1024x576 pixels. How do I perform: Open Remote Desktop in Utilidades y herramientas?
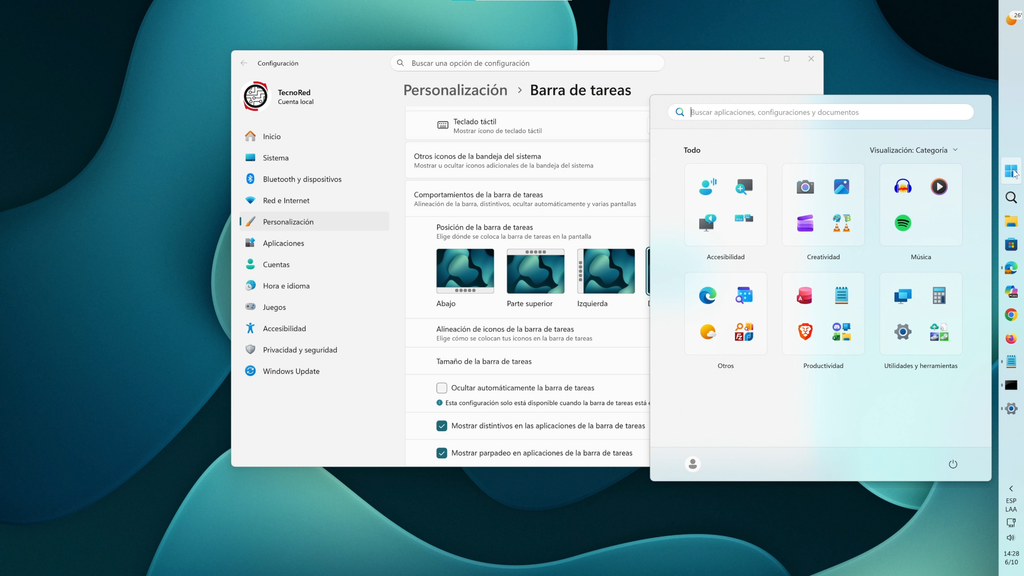click(x=903, y=296)
